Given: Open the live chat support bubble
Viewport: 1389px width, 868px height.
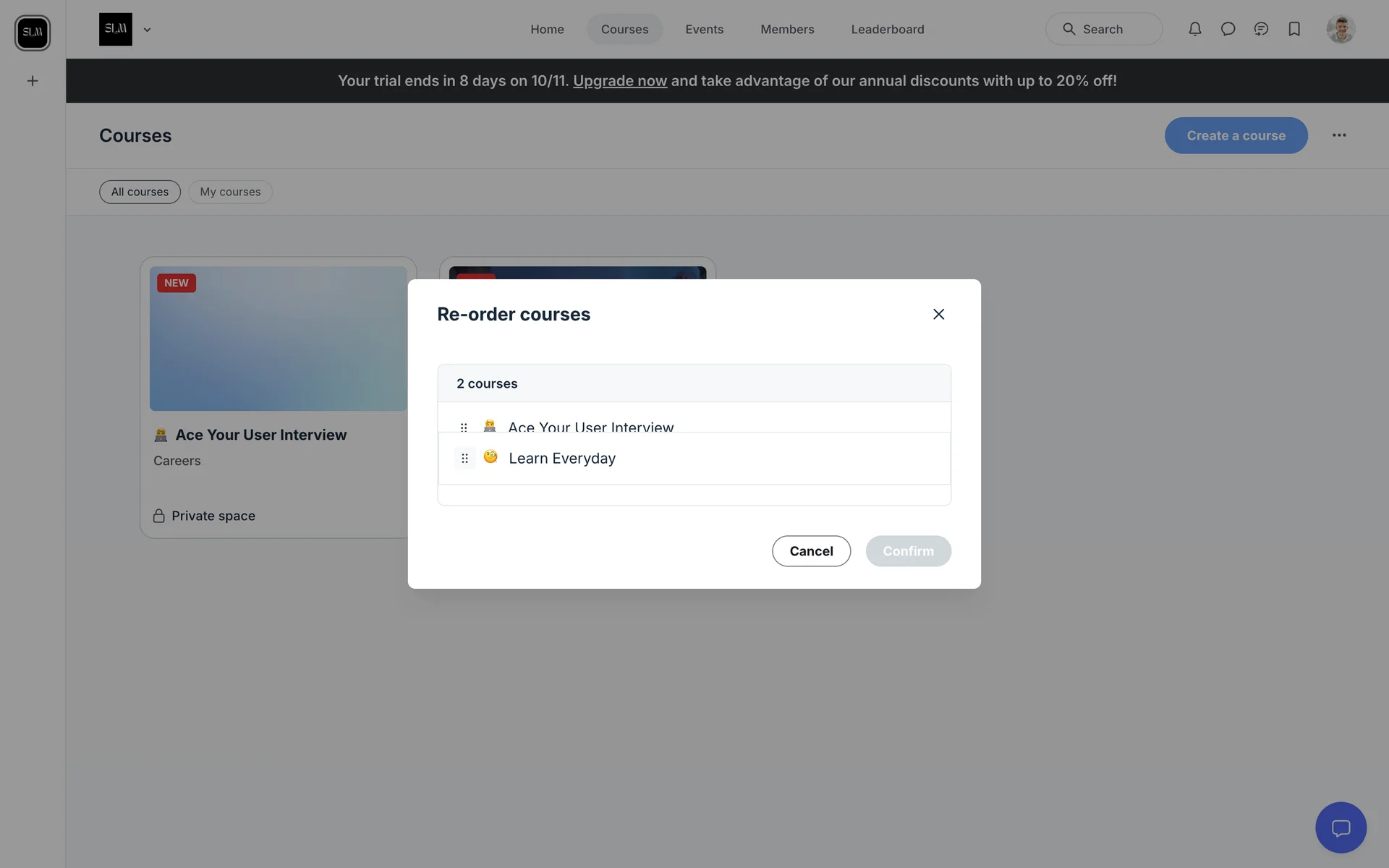Looking at the screenshot, I should click(x=1341, y=827).
